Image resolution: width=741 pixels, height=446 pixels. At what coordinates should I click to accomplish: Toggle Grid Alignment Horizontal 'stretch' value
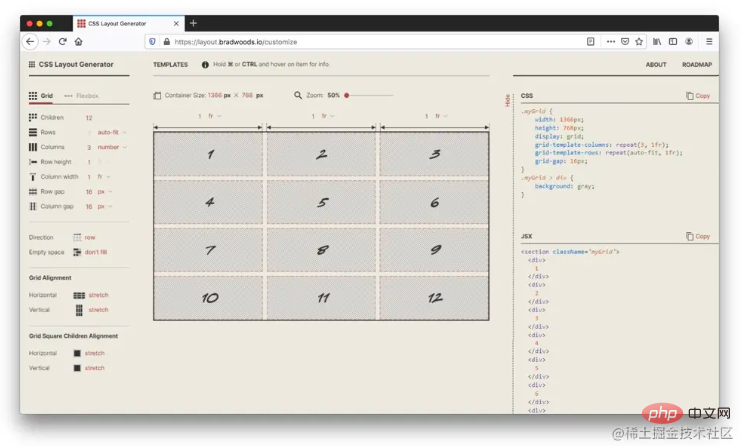tap(98, 295)
